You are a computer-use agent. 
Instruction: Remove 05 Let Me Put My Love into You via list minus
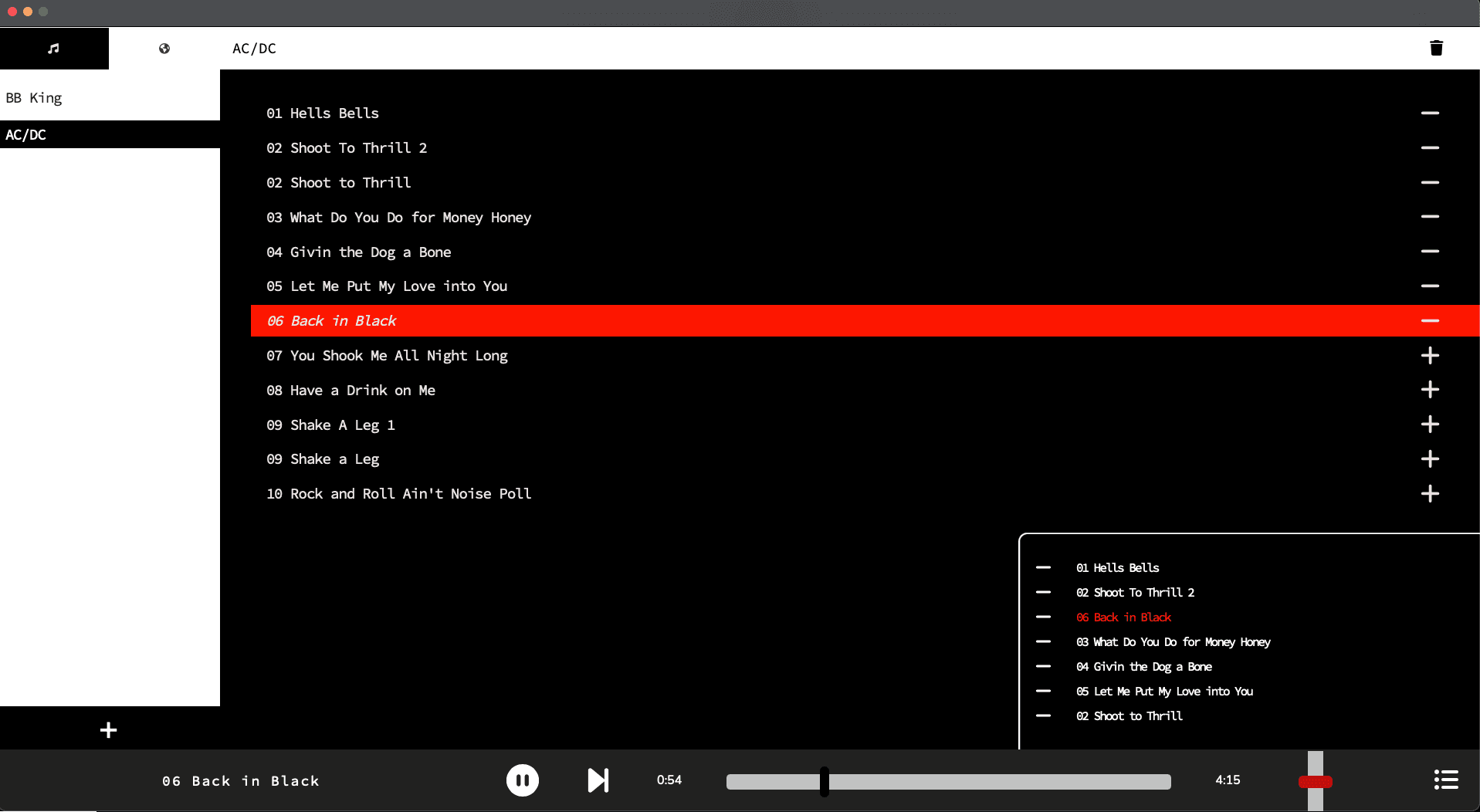tap(1430, 286)
